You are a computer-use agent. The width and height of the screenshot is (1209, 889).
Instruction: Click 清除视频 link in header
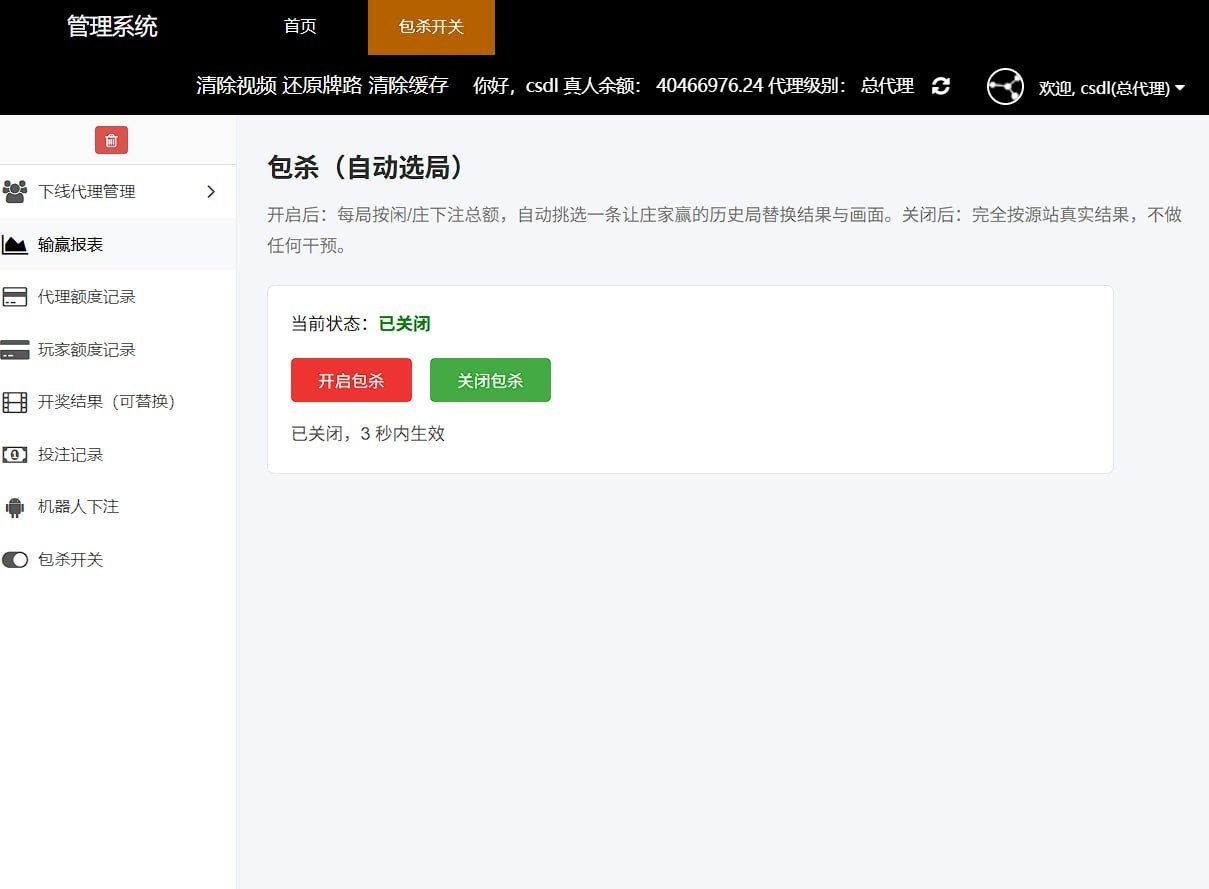(x=236, y=86)
